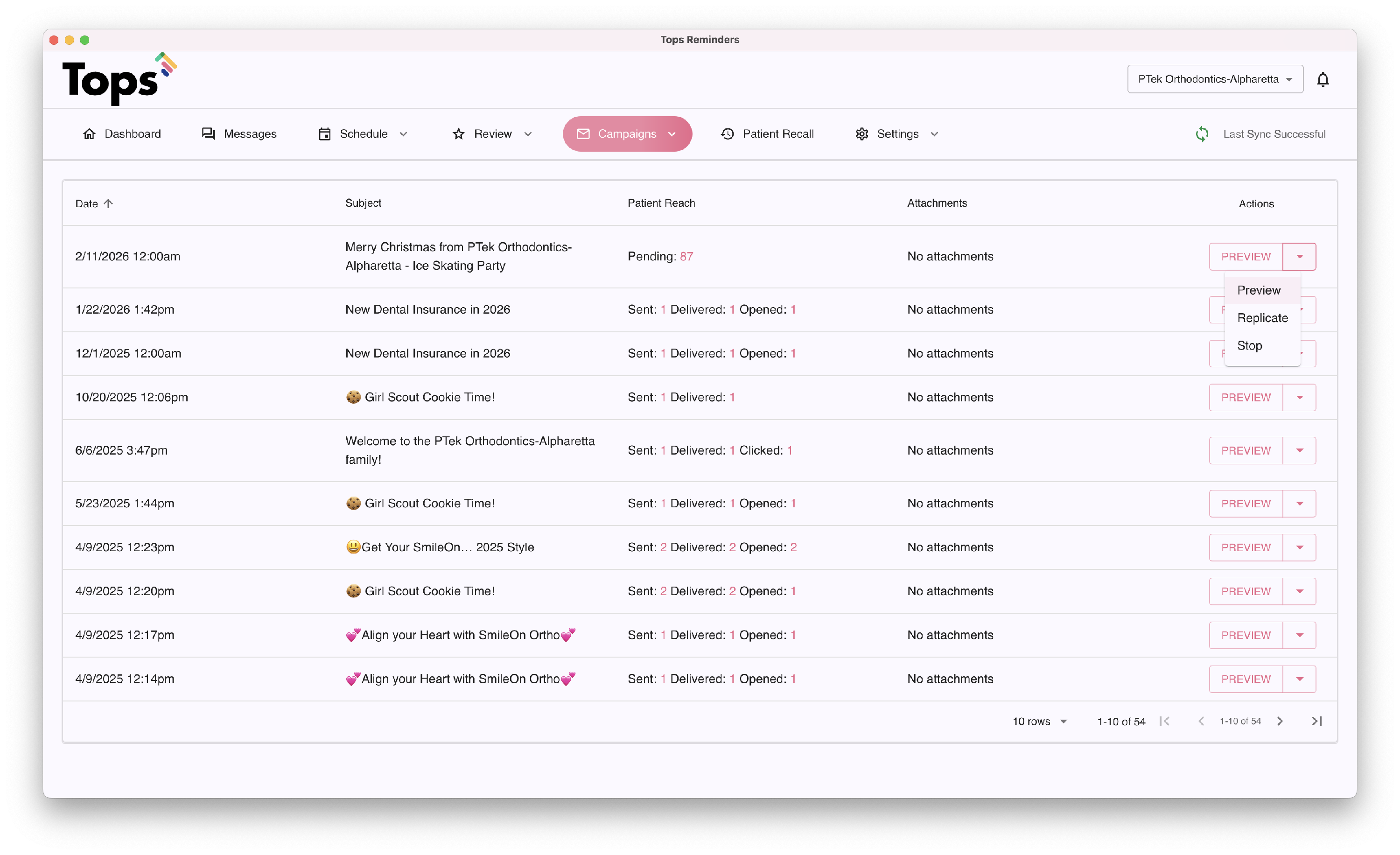This screenshot has height=855, width=1400.
Task: Expand the Schedule menu
Action: coord(363,134)
